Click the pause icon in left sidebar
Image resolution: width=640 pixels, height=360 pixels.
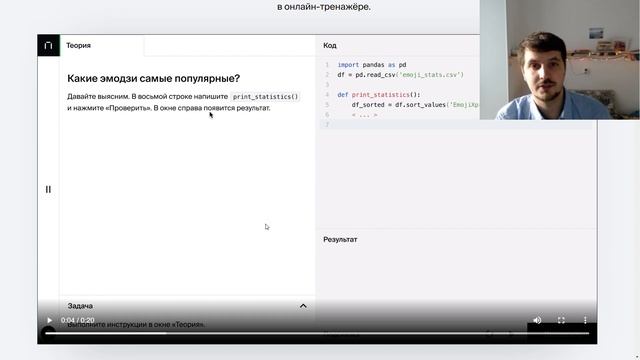pos(48,189)
